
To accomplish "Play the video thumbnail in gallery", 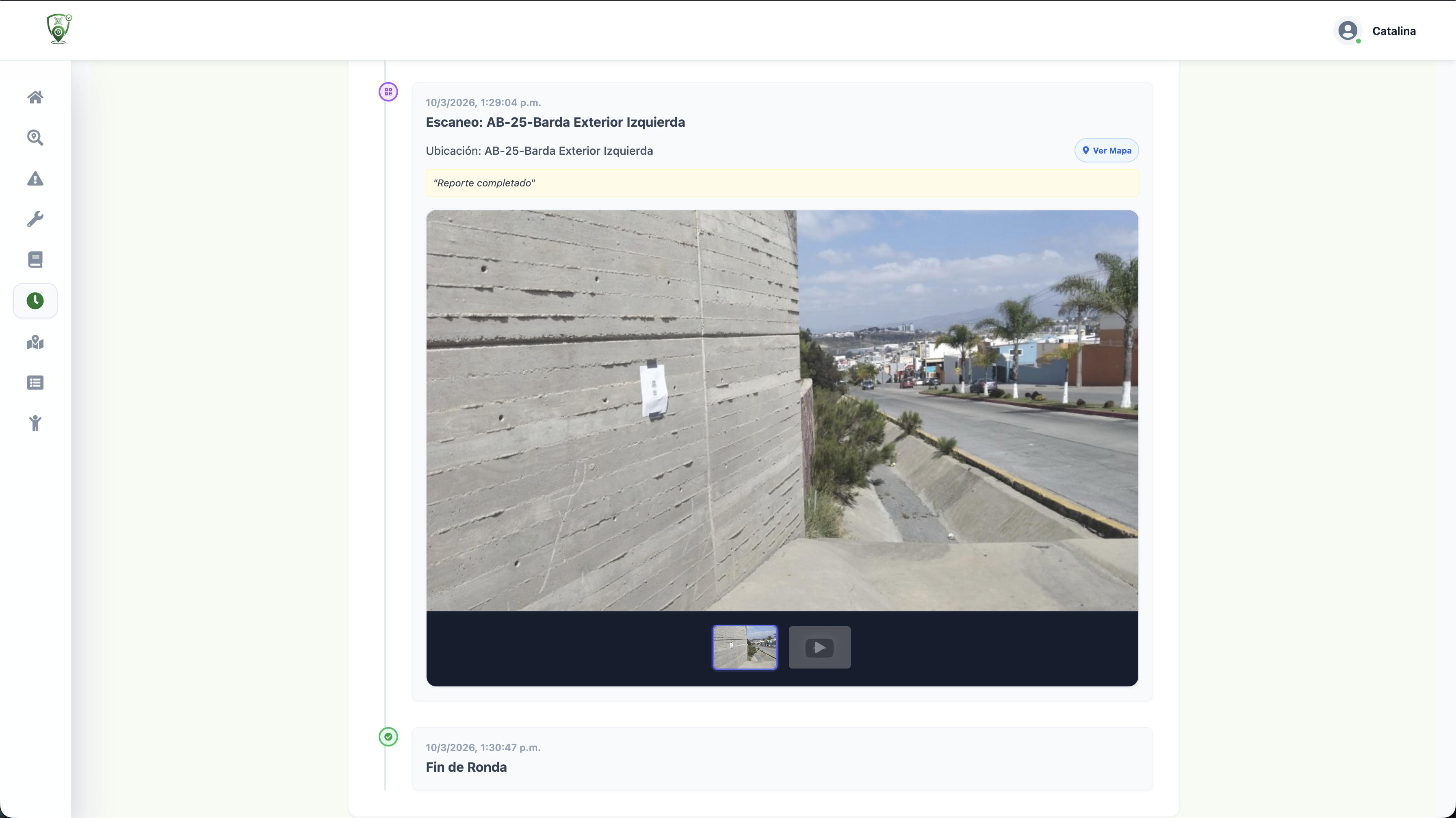I will (x=819, y=647).
